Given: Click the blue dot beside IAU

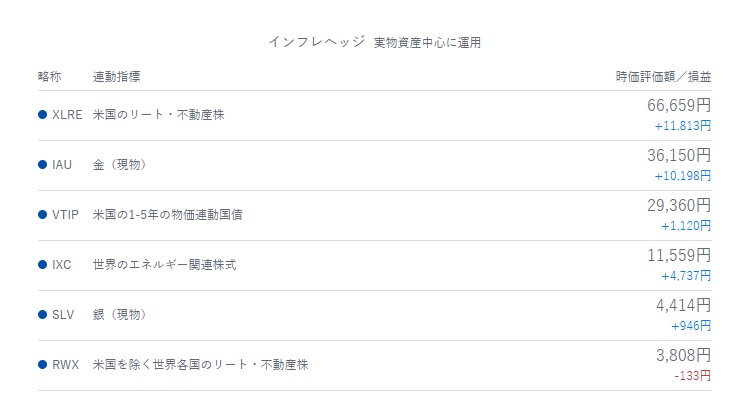Looking at the screenshot, I should coord(43,165).
